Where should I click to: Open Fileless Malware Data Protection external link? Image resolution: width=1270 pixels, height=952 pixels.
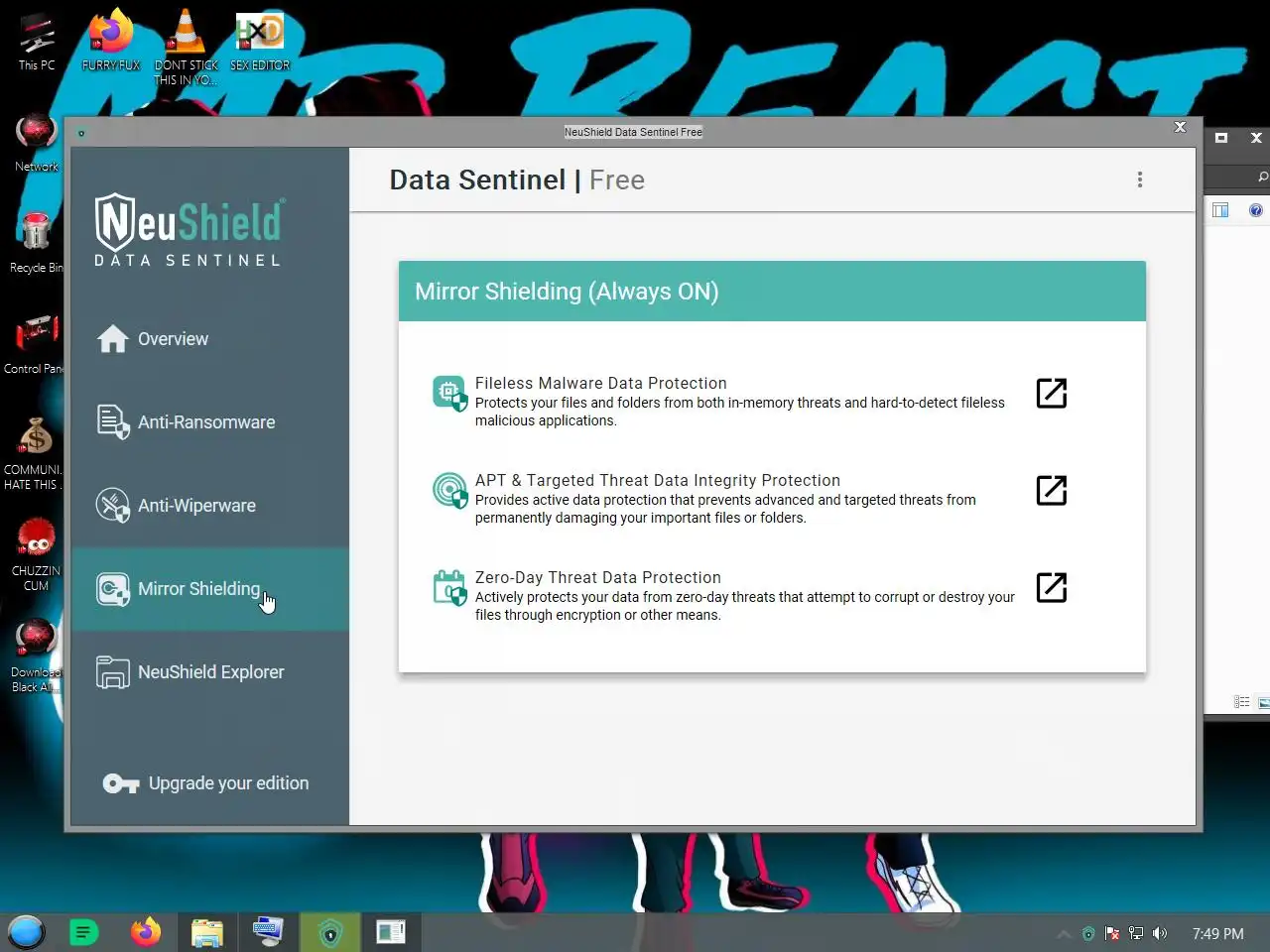point(1052,393)
